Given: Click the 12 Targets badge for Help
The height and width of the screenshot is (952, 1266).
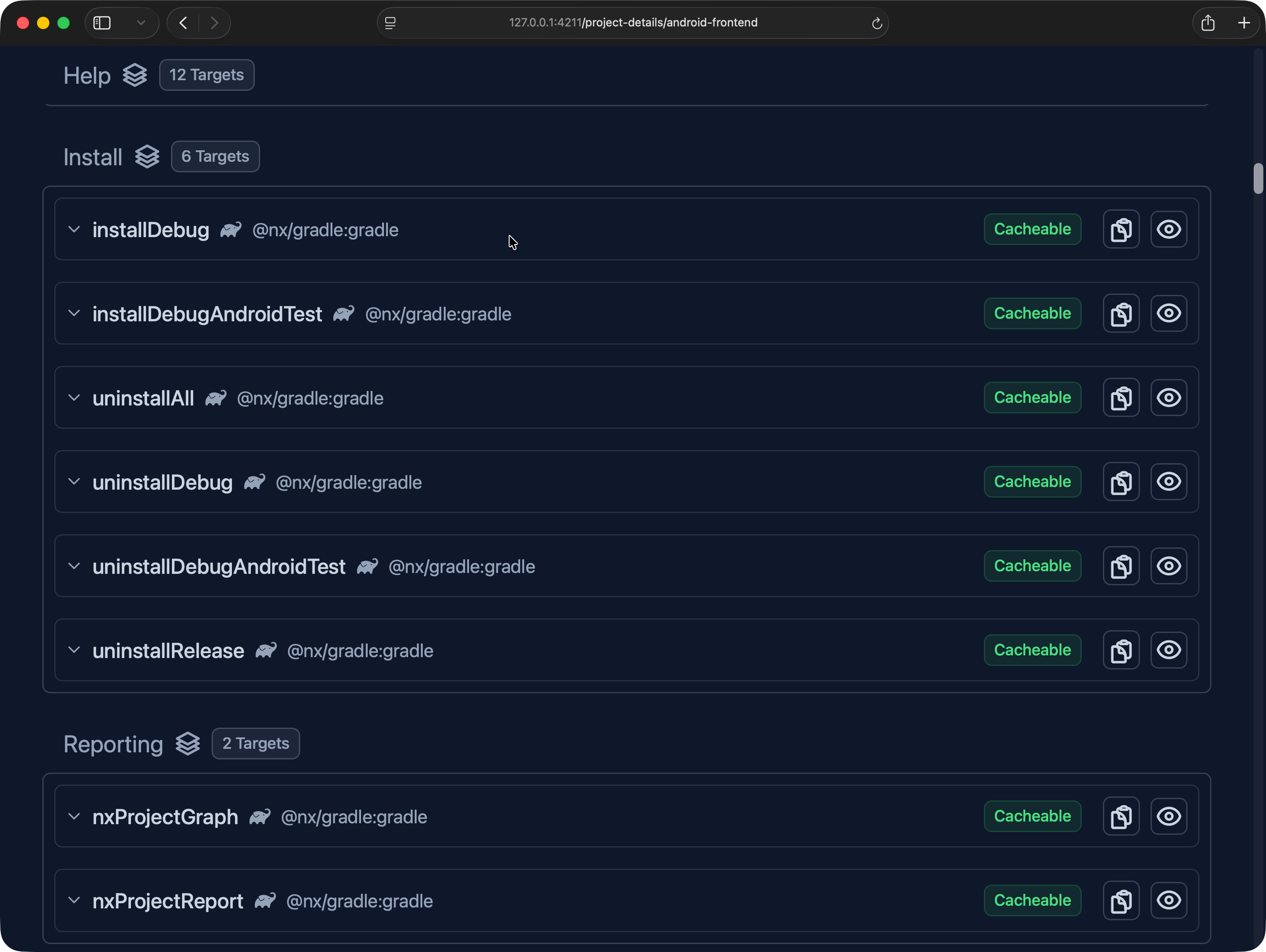Looking at the screenshot, I should [207, 75].
